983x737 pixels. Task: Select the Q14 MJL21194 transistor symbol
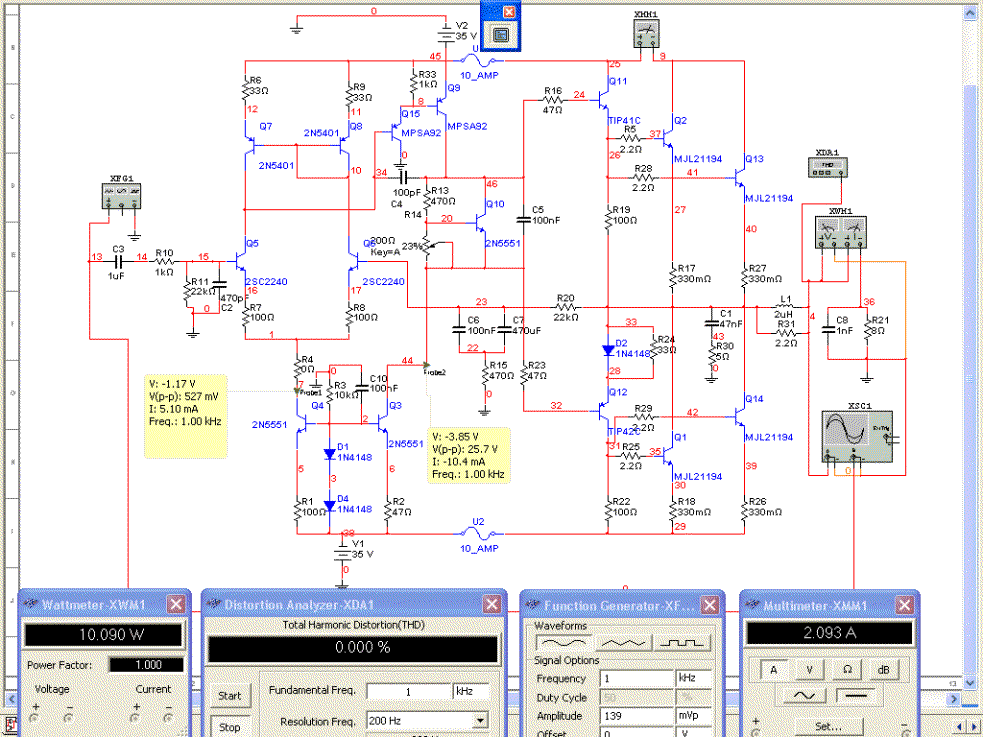point(740,415)
